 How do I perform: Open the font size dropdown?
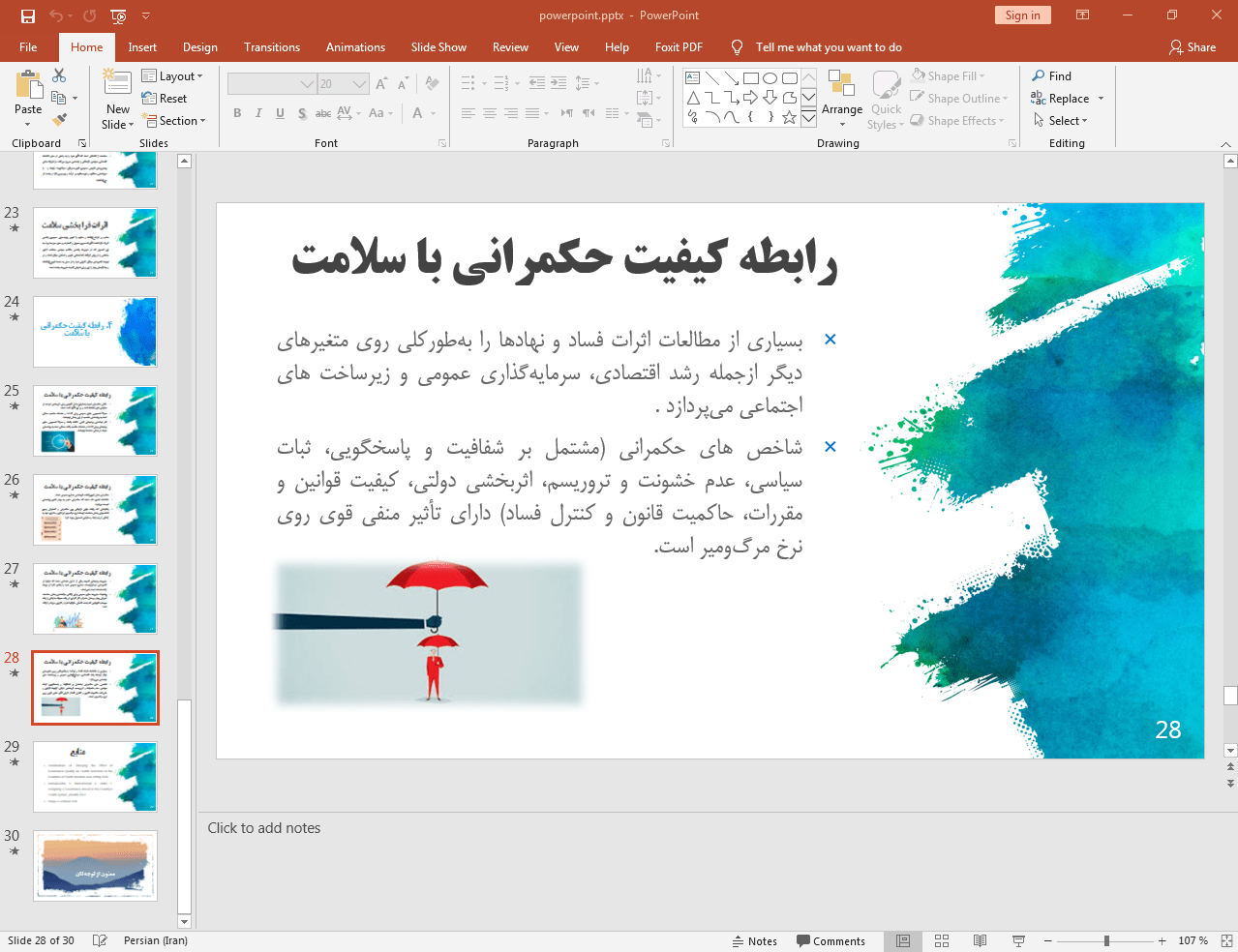pyautogui.click(x=360, y=84)
